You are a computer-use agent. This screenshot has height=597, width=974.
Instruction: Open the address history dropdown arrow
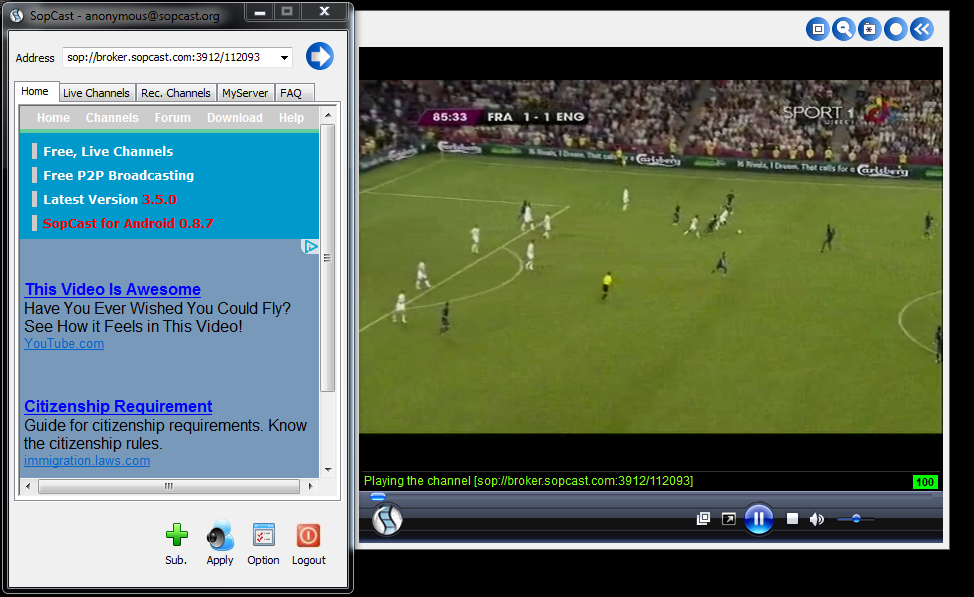284,58
